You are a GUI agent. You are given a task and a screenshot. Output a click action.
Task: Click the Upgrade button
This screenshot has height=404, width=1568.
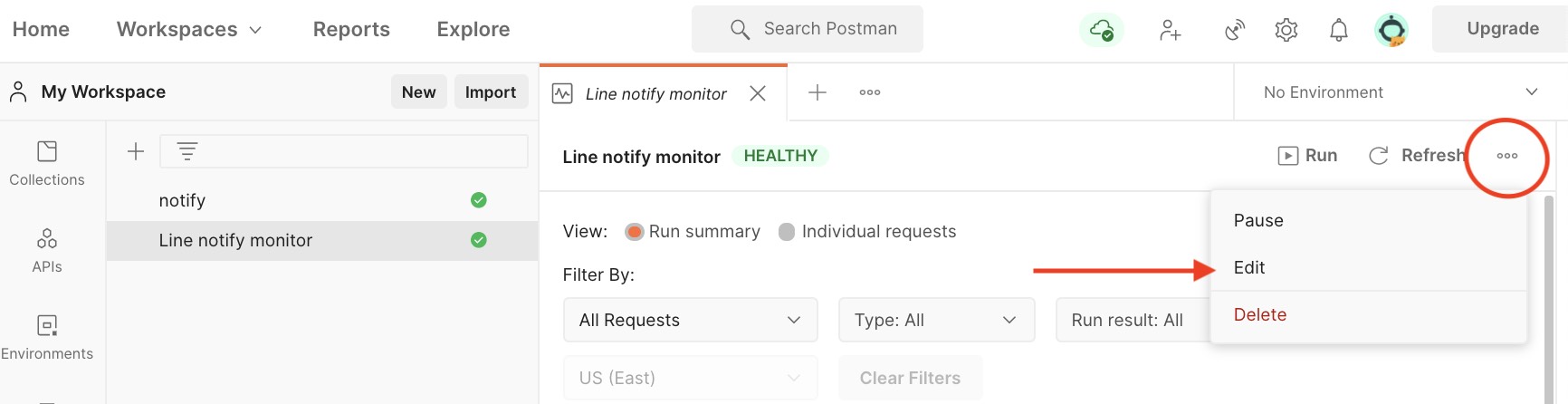coord(1502,29)
